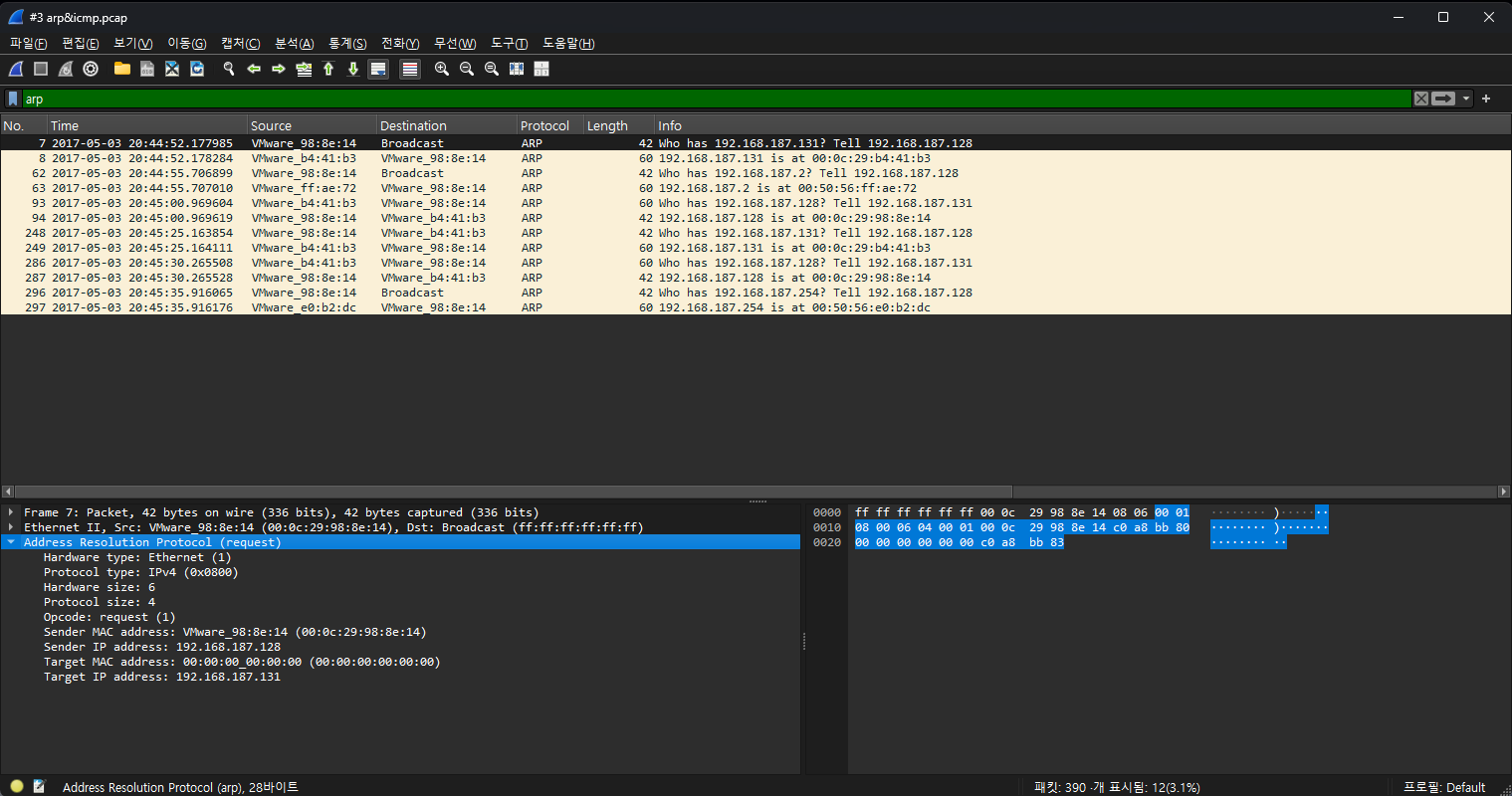Click the zoom in magnifier icon
This screenshot has width=1512, height=796.
tap(442, 69)
